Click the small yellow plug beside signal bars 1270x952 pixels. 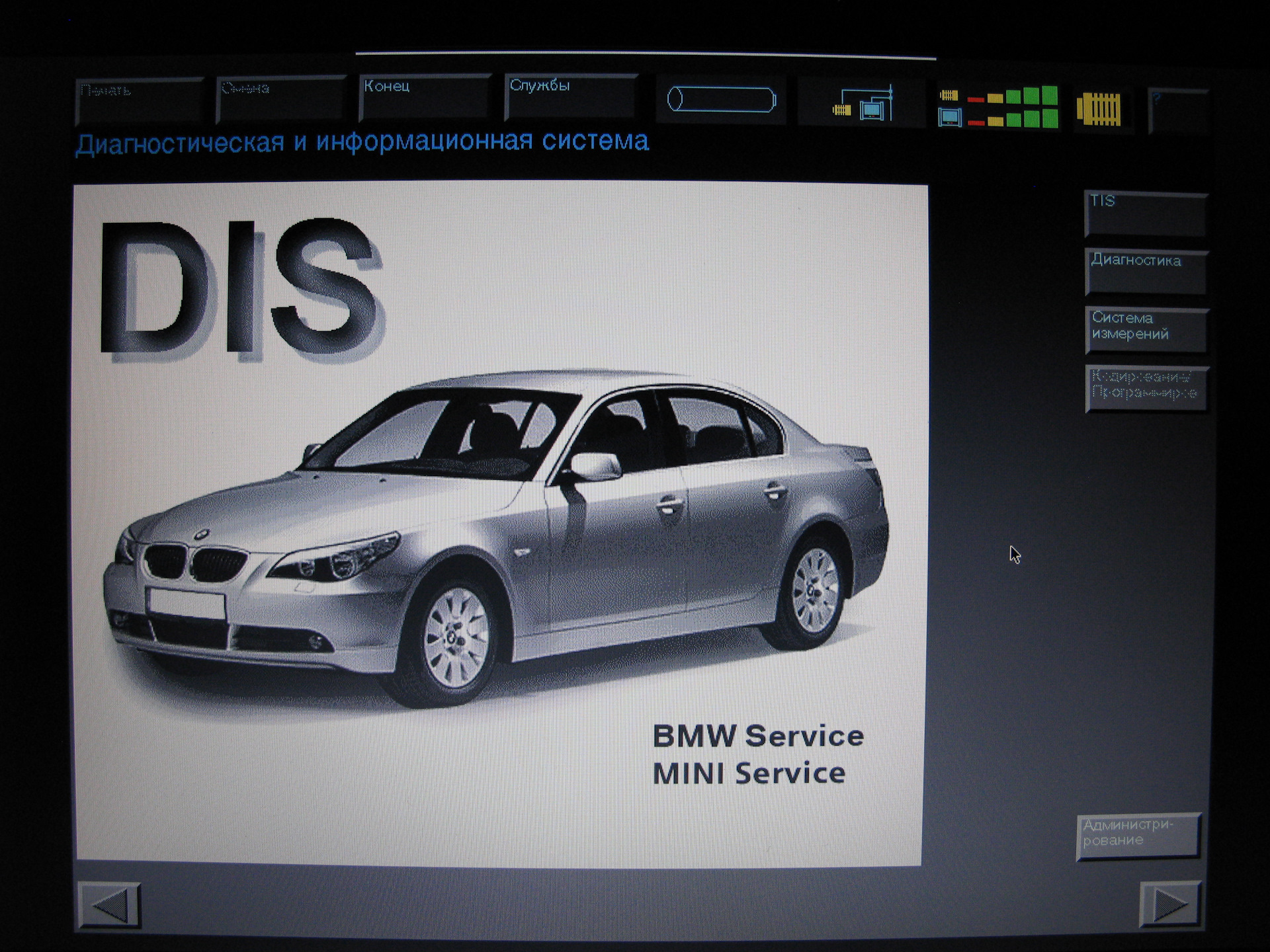(x=949, y=95)
